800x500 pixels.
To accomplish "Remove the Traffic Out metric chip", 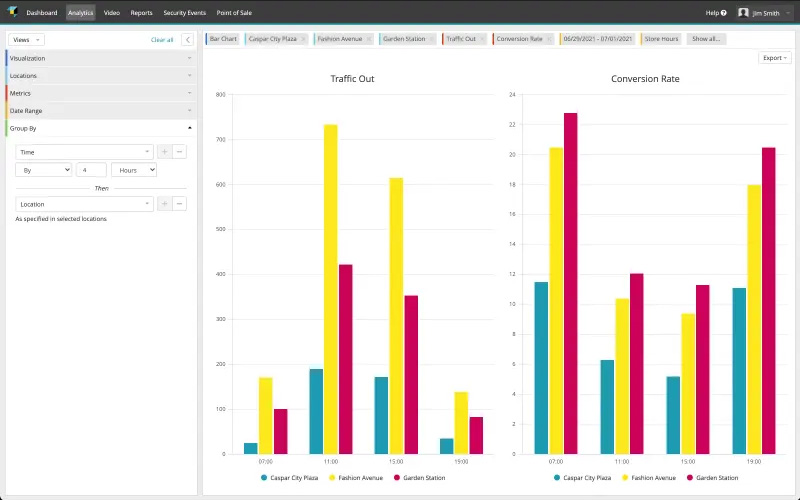I will 483,39.
